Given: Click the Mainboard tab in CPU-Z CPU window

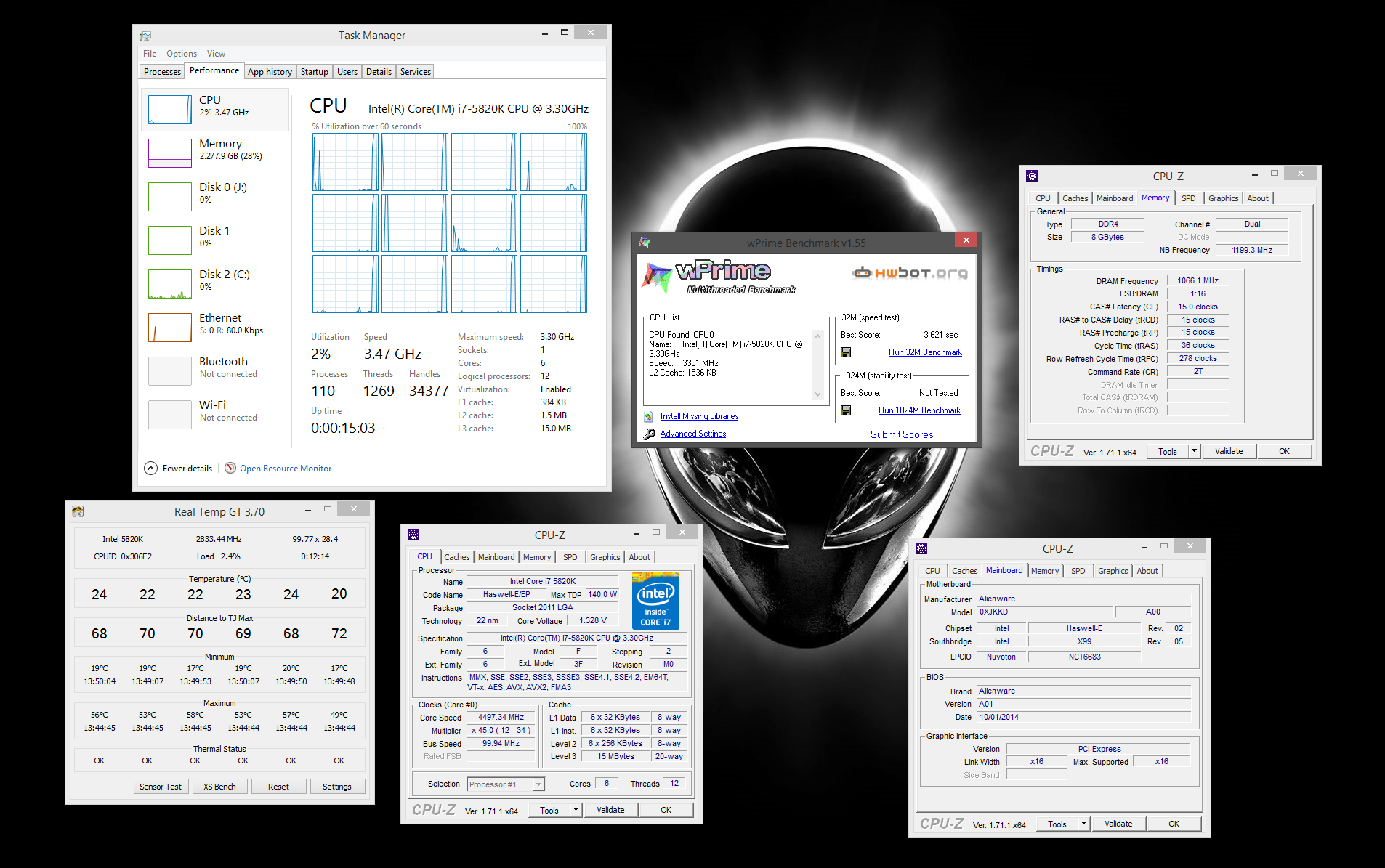Looking at the screenshot, I should click(x=496, y=557).
